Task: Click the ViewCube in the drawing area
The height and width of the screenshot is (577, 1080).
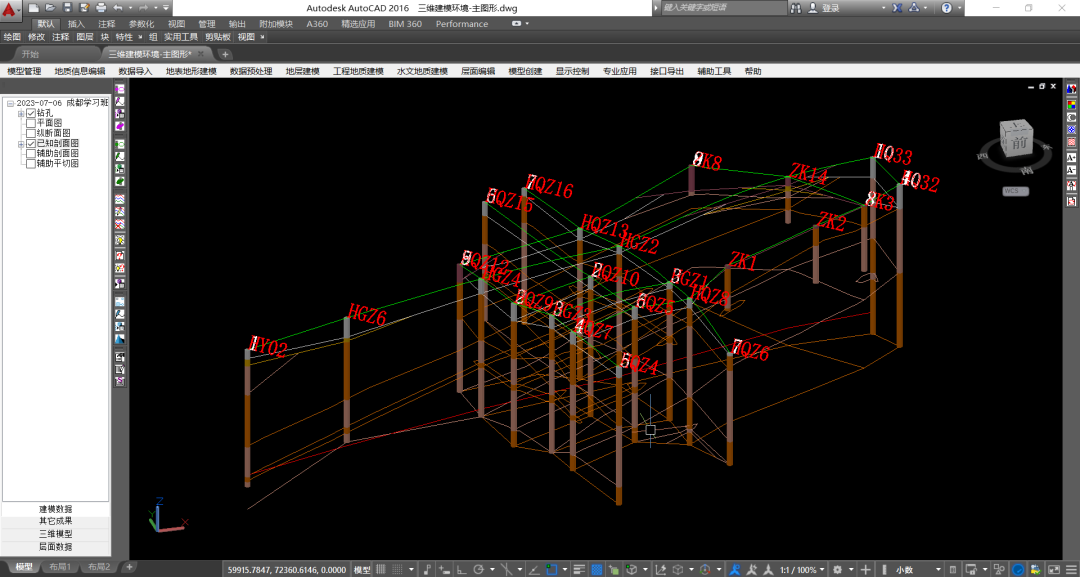Action: click(1018, 141)
